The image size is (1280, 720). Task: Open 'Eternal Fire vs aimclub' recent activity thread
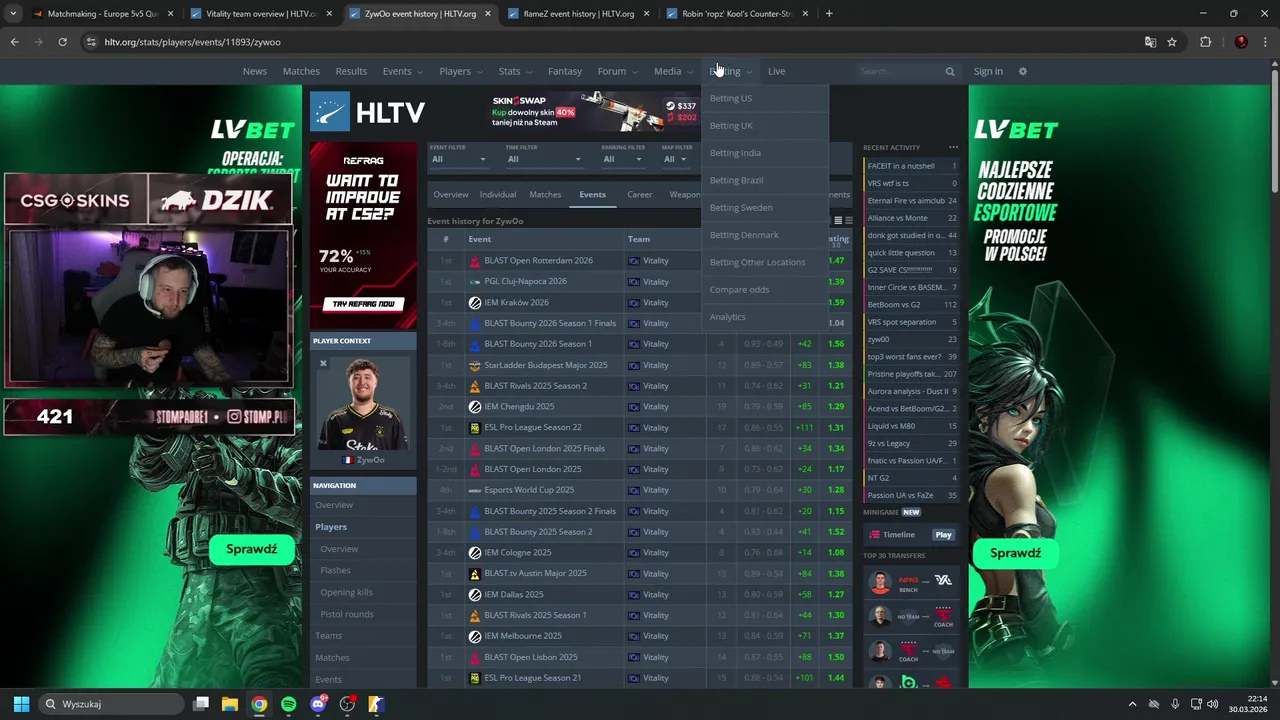point(912,201)
